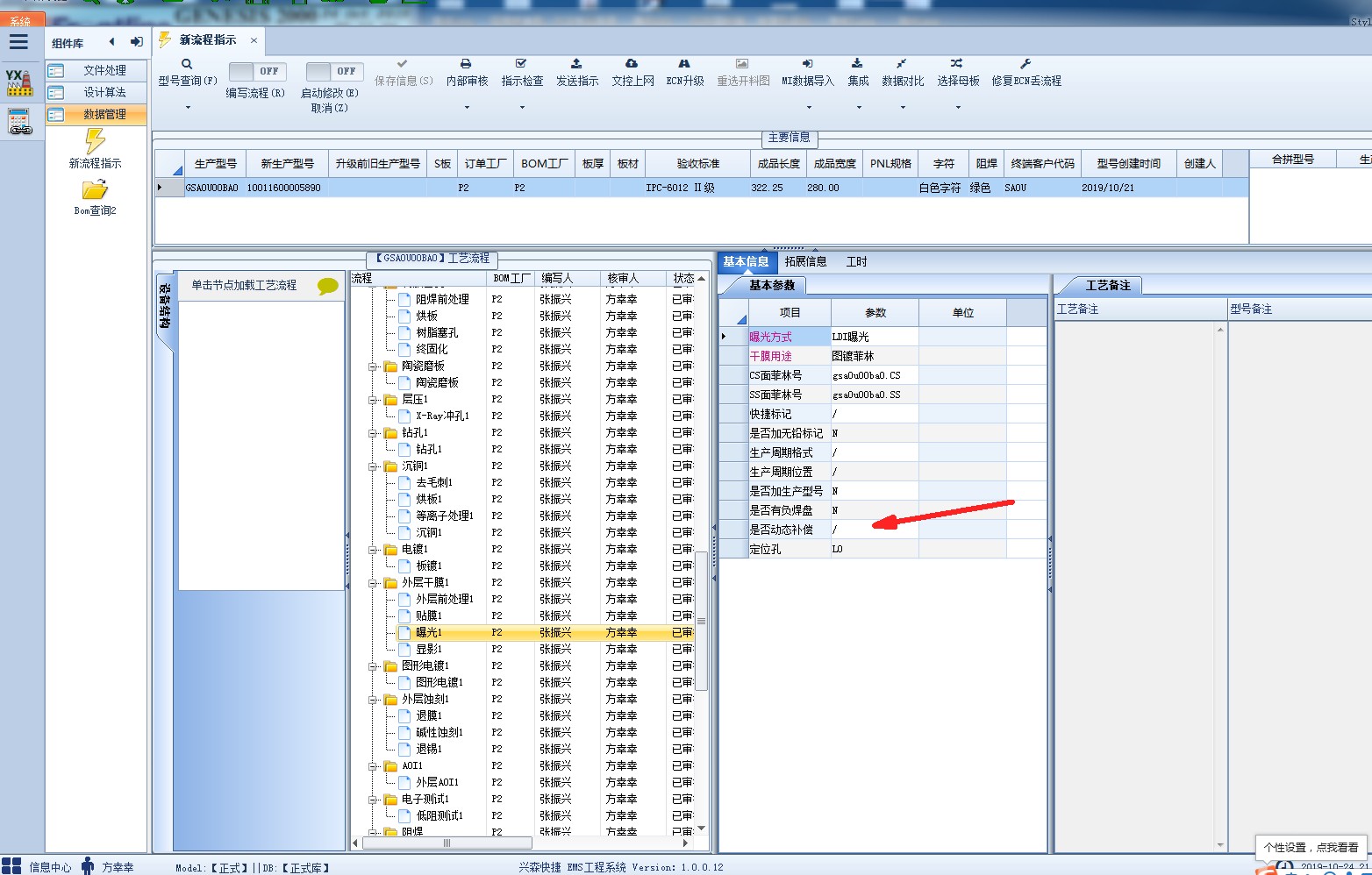Select the 工艺备注 tab header
This screenshot has height=875, width=1372.
pyautogui.click(x=1107, y=286)
